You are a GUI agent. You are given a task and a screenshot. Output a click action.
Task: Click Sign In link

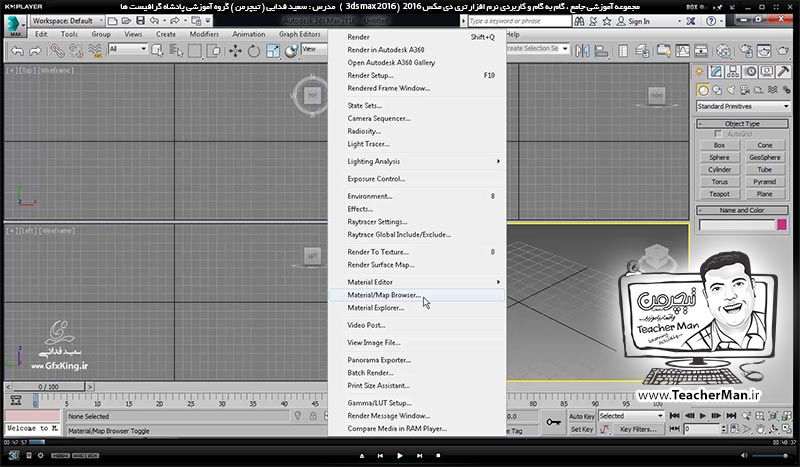(639, 21)
